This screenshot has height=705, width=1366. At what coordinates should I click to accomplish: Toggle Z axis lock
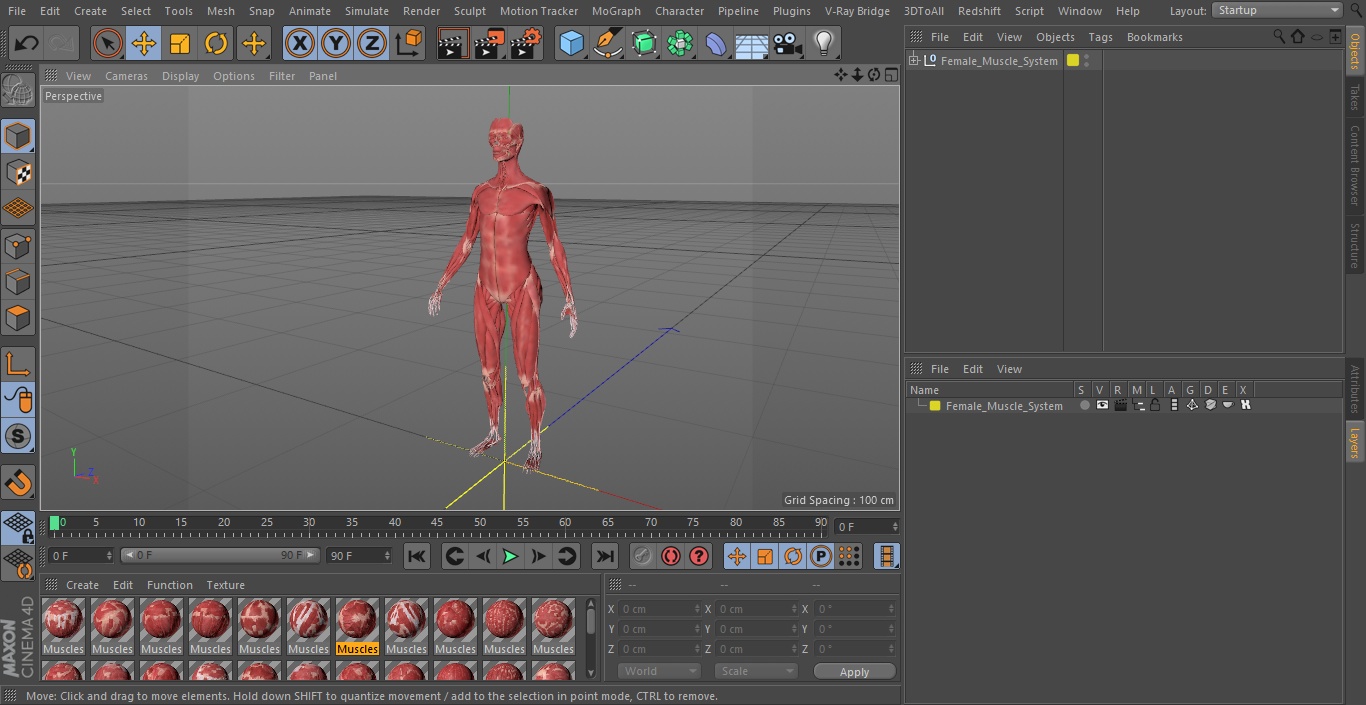[x=372, y=43]
